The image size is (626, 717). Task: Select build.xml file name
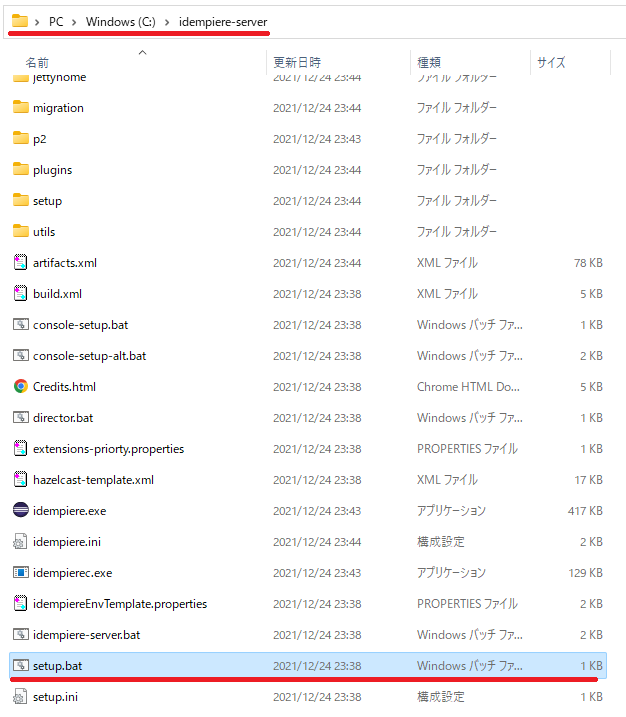pos(57,294)
